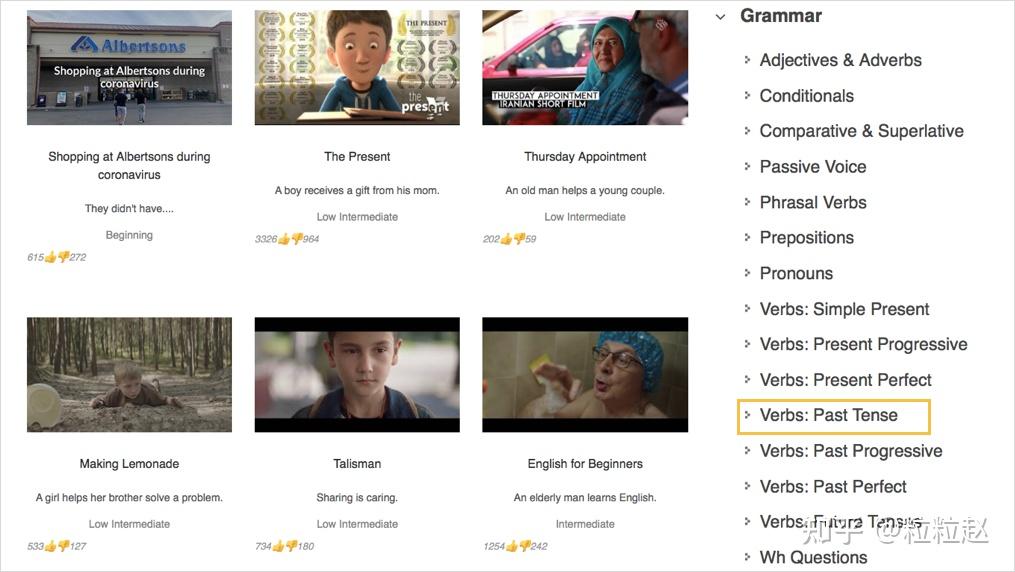Open Thursday Appointment video thumbnail
Image resolution: width=1015 pixels, height=572 pixels.
[x=585, y=67]
